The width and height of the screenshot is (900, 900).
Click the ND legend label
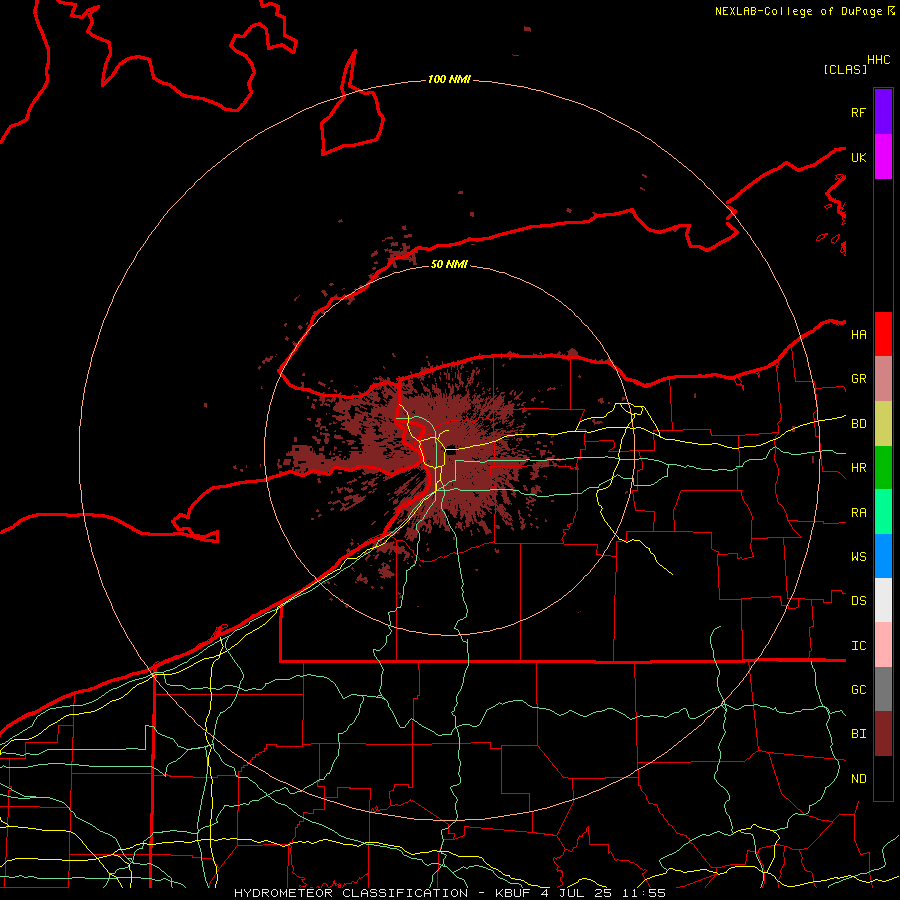click(858, 779)
